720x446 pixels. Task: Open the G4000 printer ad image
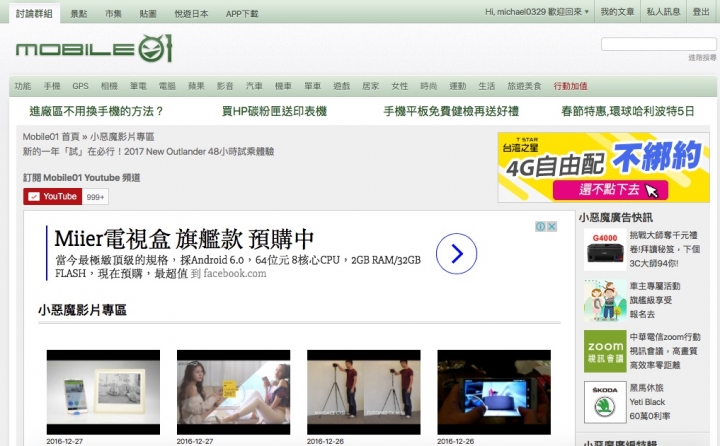(605, 249)
